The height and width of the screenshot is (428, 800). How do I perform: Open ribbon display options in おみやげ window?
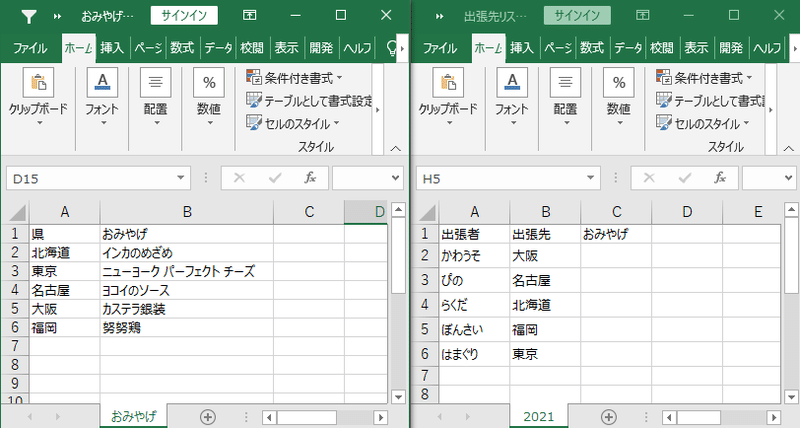pos(249,15)
